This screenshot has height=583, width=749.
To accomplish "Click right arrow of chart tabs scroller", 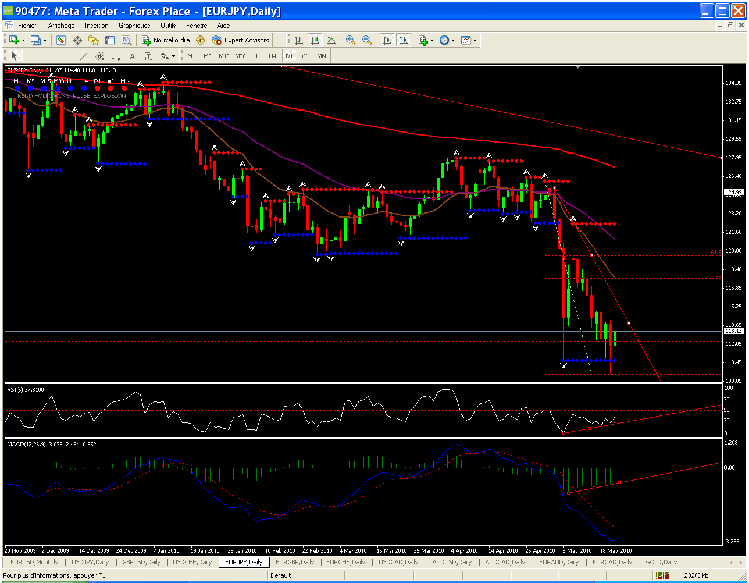I will pos(741,562).
